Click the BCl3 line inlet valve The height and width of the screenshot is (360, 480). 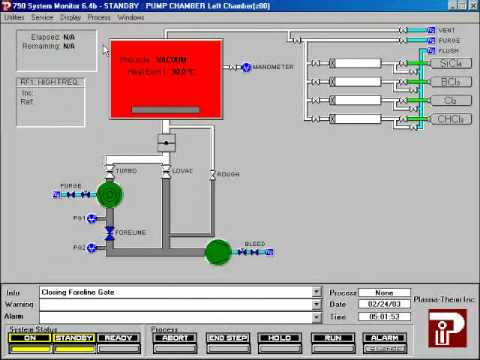pos(315,82)
